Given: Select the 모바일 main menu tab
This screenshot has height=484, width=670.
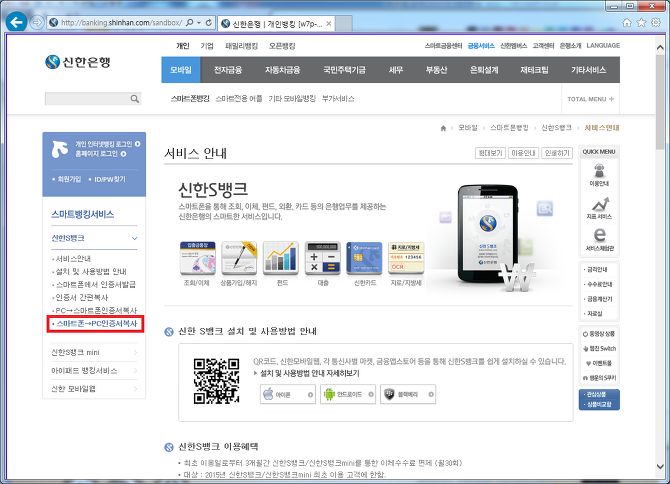Looking at the screenshot, I should pyautogui.click(x=181, y=70).
